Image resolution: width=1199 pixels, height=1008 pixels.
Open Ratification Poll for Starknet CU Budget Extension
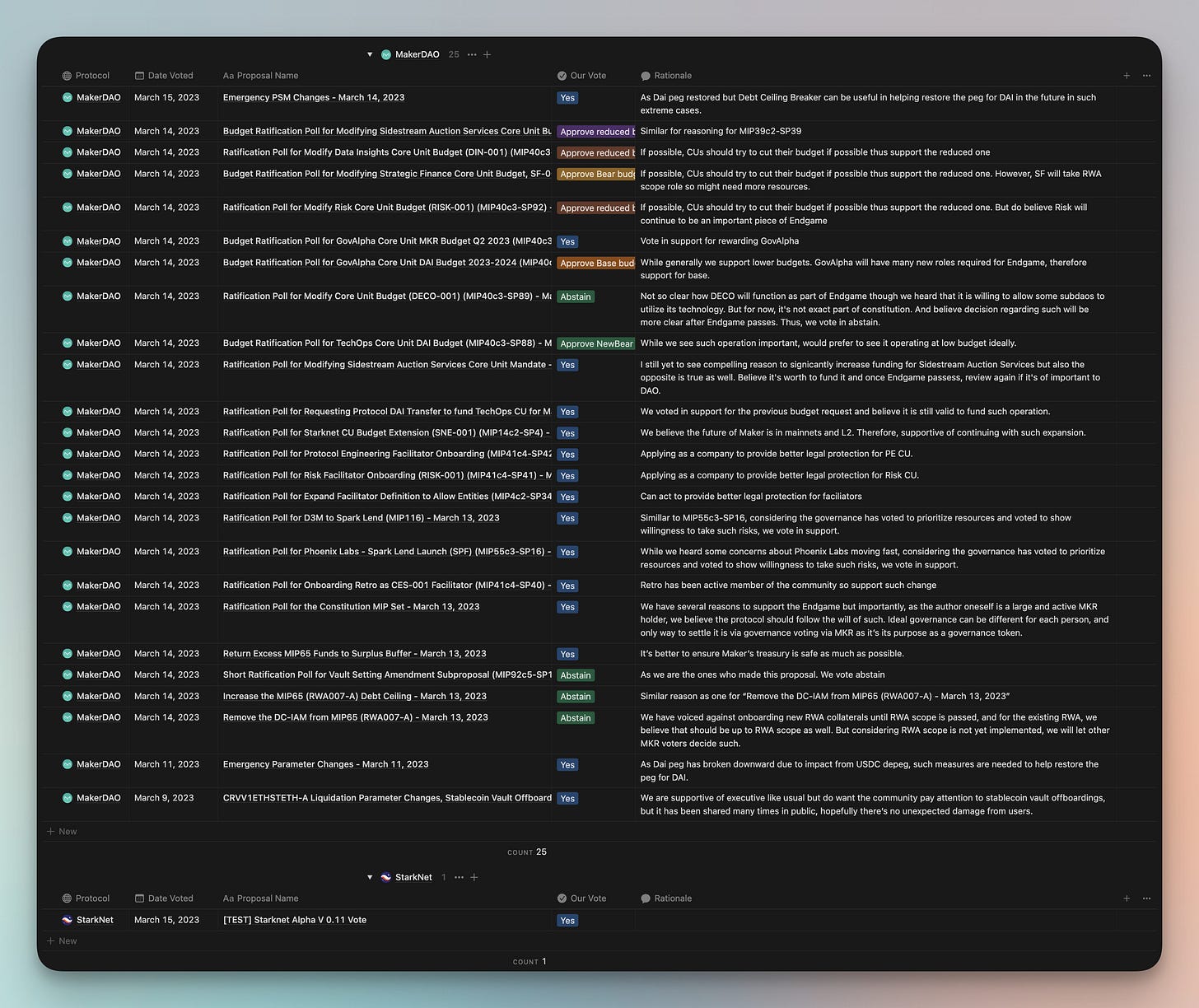point(387,432)
